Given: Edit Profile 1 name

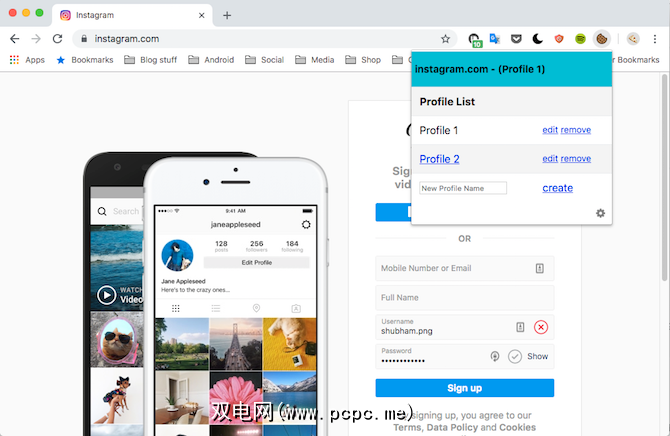Looking at the screenshot, I should click(550, 130).
